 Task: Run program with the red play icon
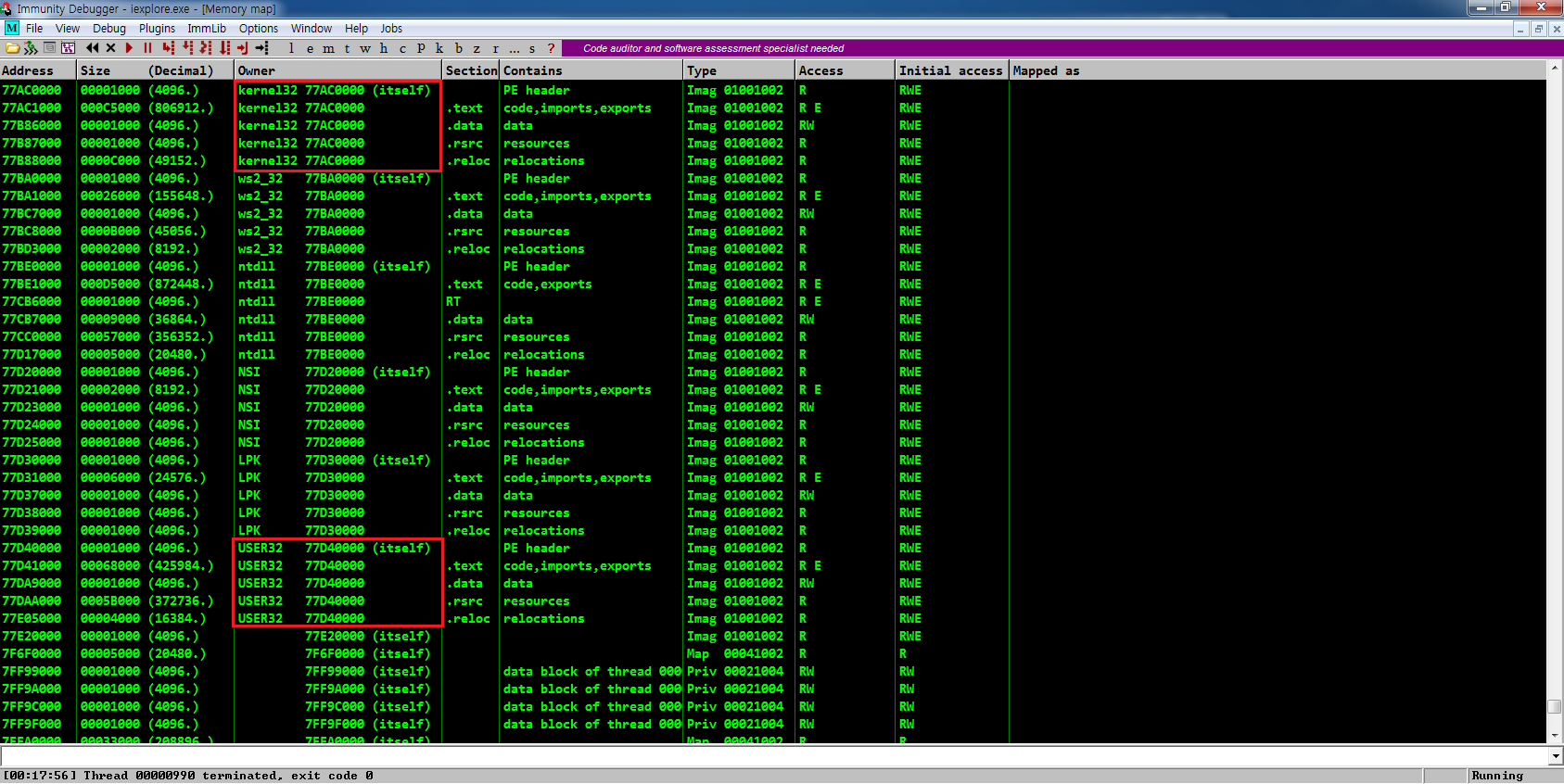(x=129, y=48)
